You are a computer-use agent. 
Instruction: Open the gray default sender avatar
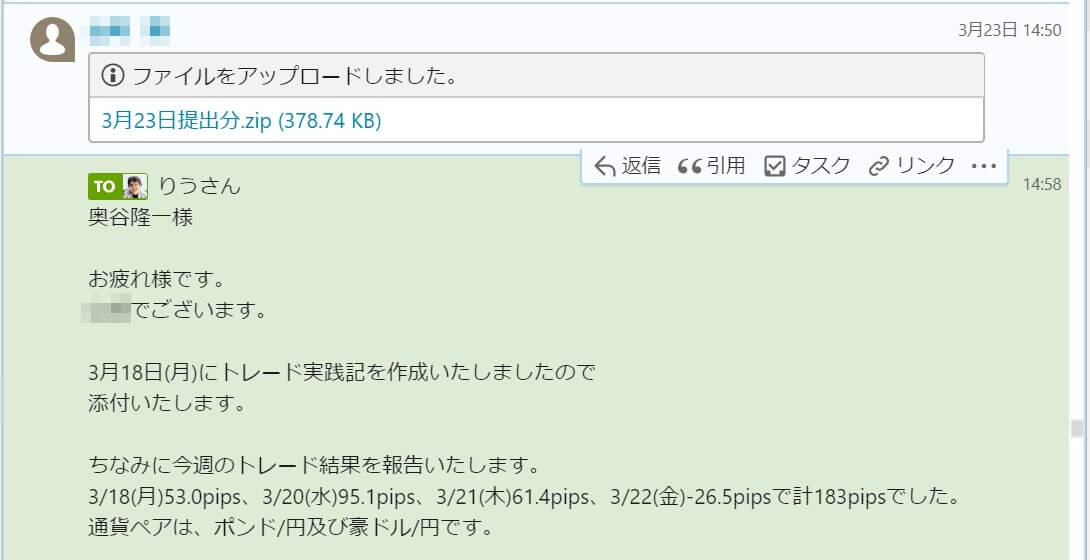tap(52, 39)
